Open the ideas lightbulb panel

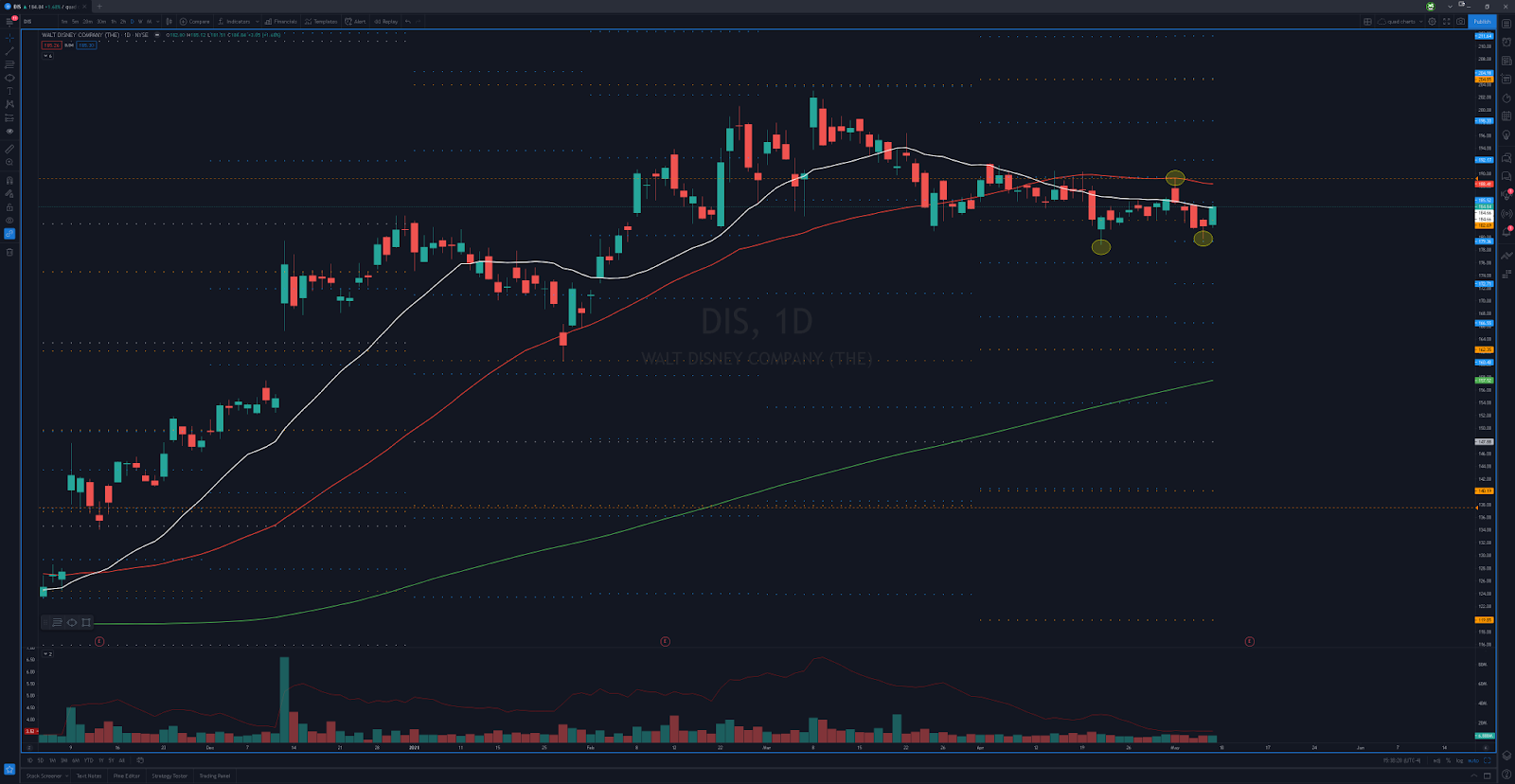click(x=1506, y=134)
